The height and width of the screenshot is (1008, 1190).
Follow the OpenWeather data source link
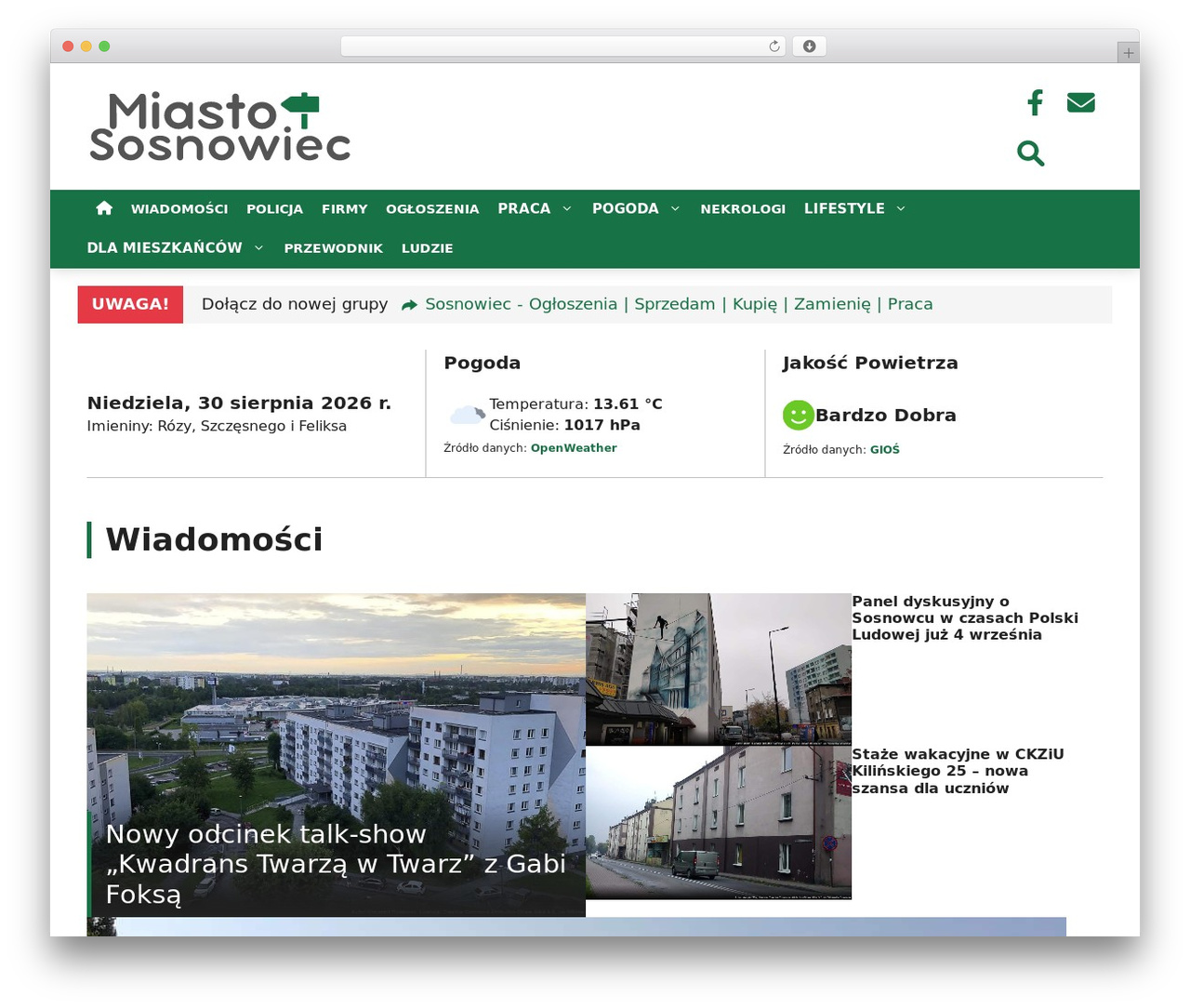point(574,448)
